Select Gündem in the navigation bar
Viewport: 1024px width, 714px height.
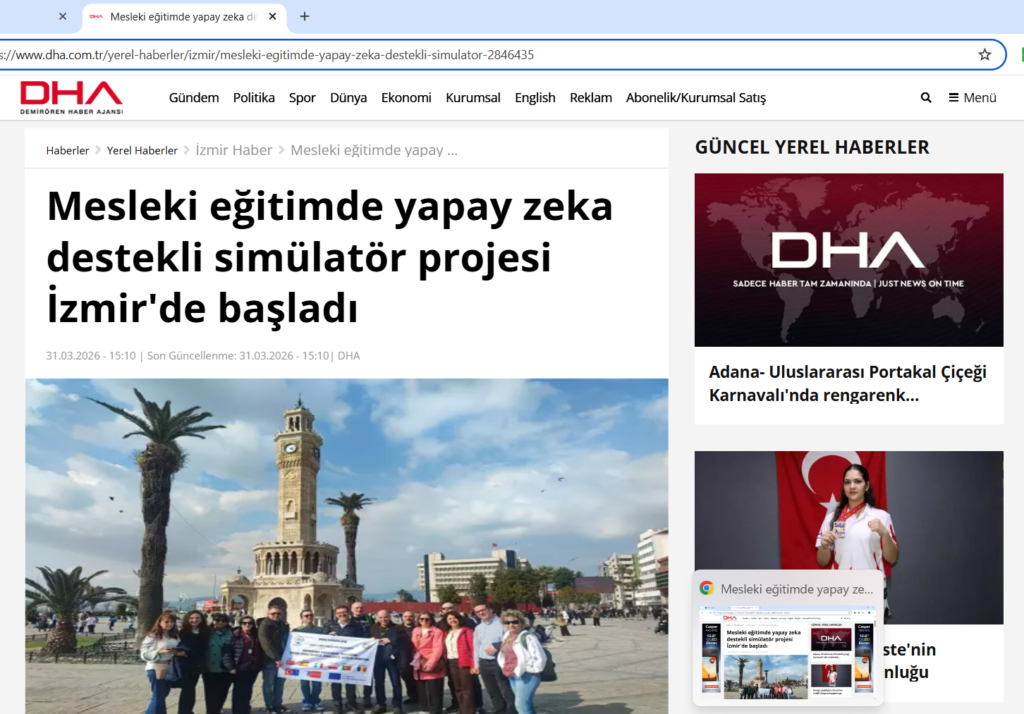coord(193,98)
